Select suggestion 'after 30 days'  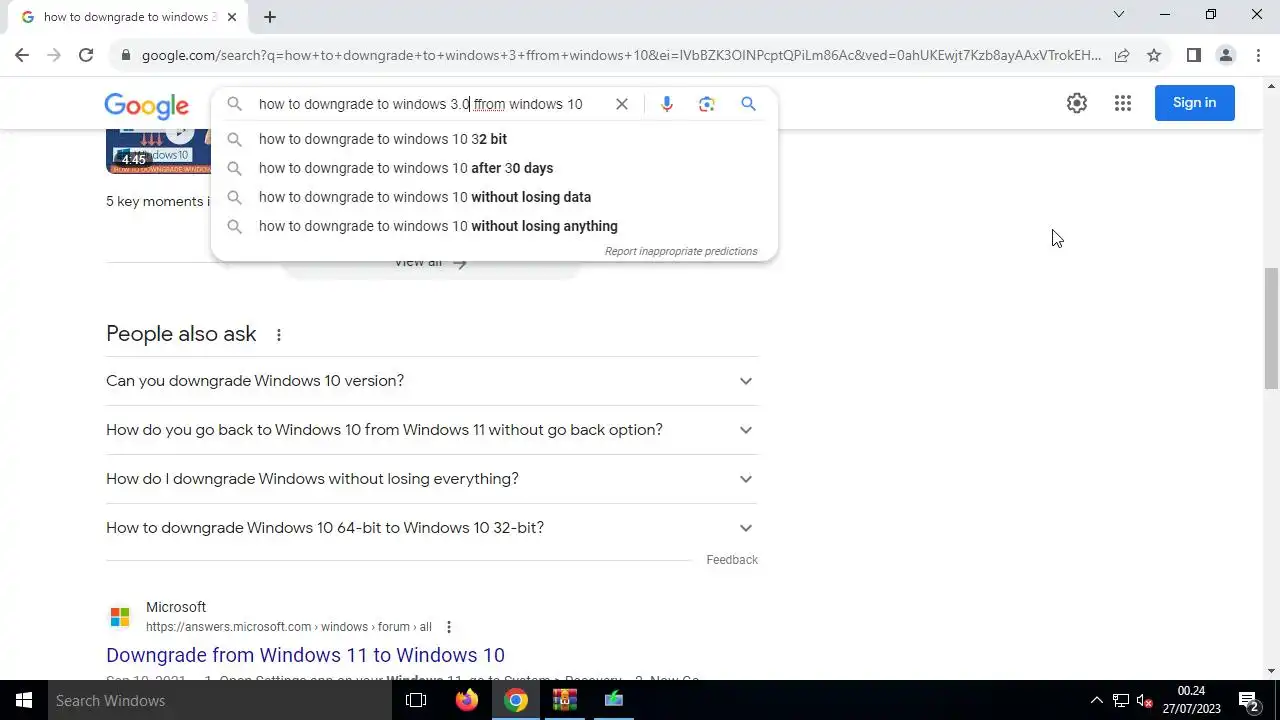494,168
